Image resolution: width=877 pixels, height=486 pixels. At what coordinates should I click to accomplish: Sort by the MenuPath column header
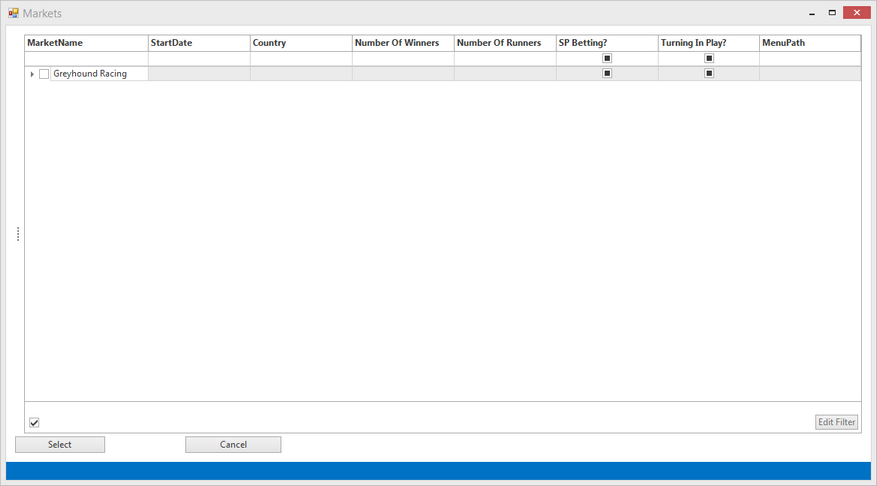810,43
